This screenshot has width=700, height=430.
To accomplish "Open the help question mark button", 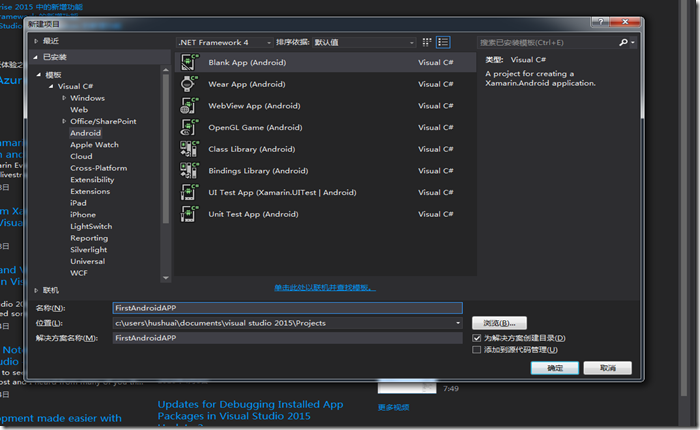I will [600, 21].
